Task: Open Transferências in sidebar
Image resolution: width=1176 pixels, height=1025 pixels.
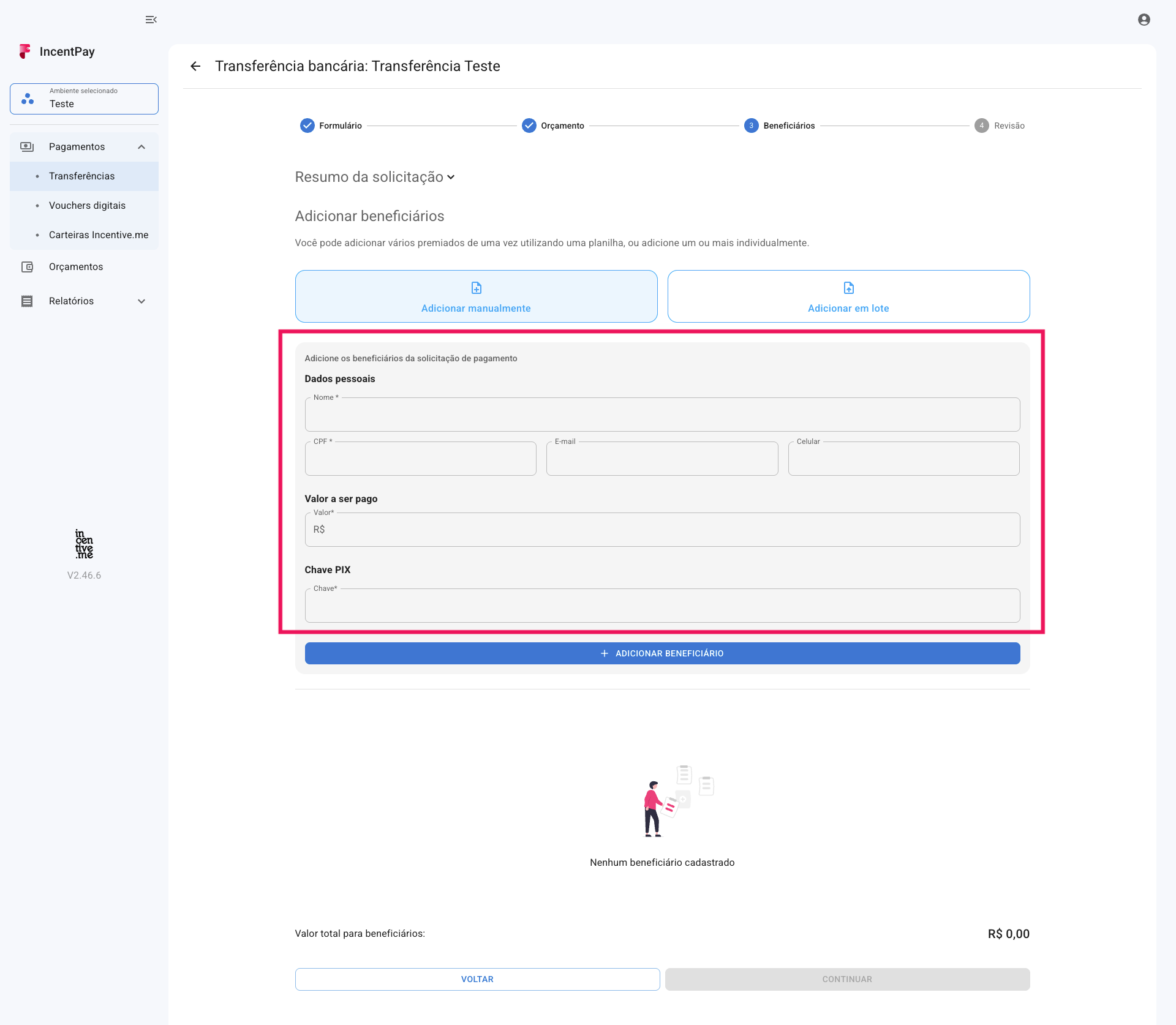Action: coord(84,176)
